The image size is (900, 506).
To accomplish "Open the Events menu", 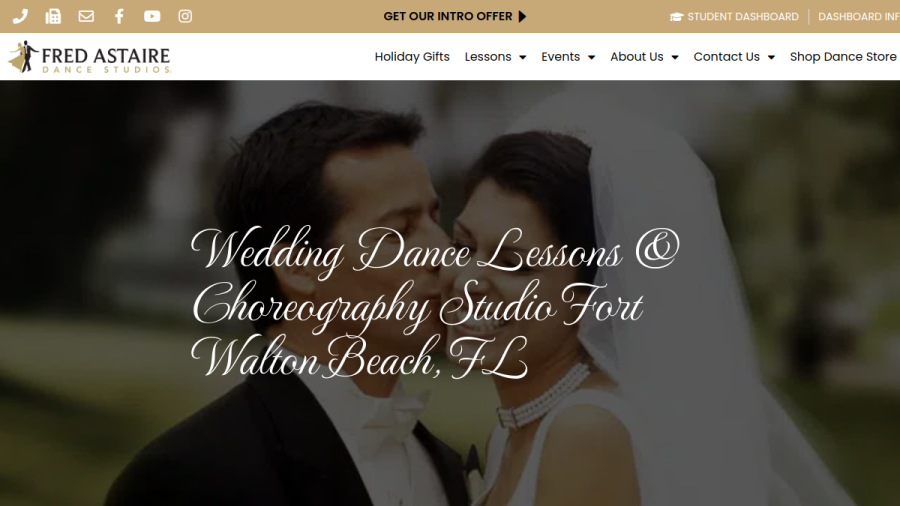I will [x=561, y=57].
